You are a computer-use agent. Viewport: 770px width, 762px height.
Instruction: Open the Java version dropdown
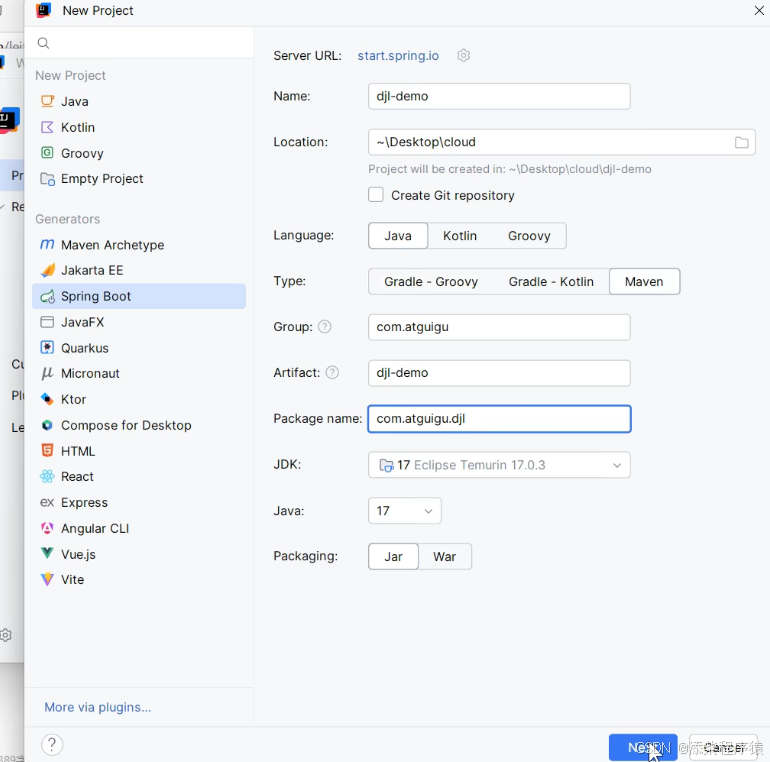[405, 511]
